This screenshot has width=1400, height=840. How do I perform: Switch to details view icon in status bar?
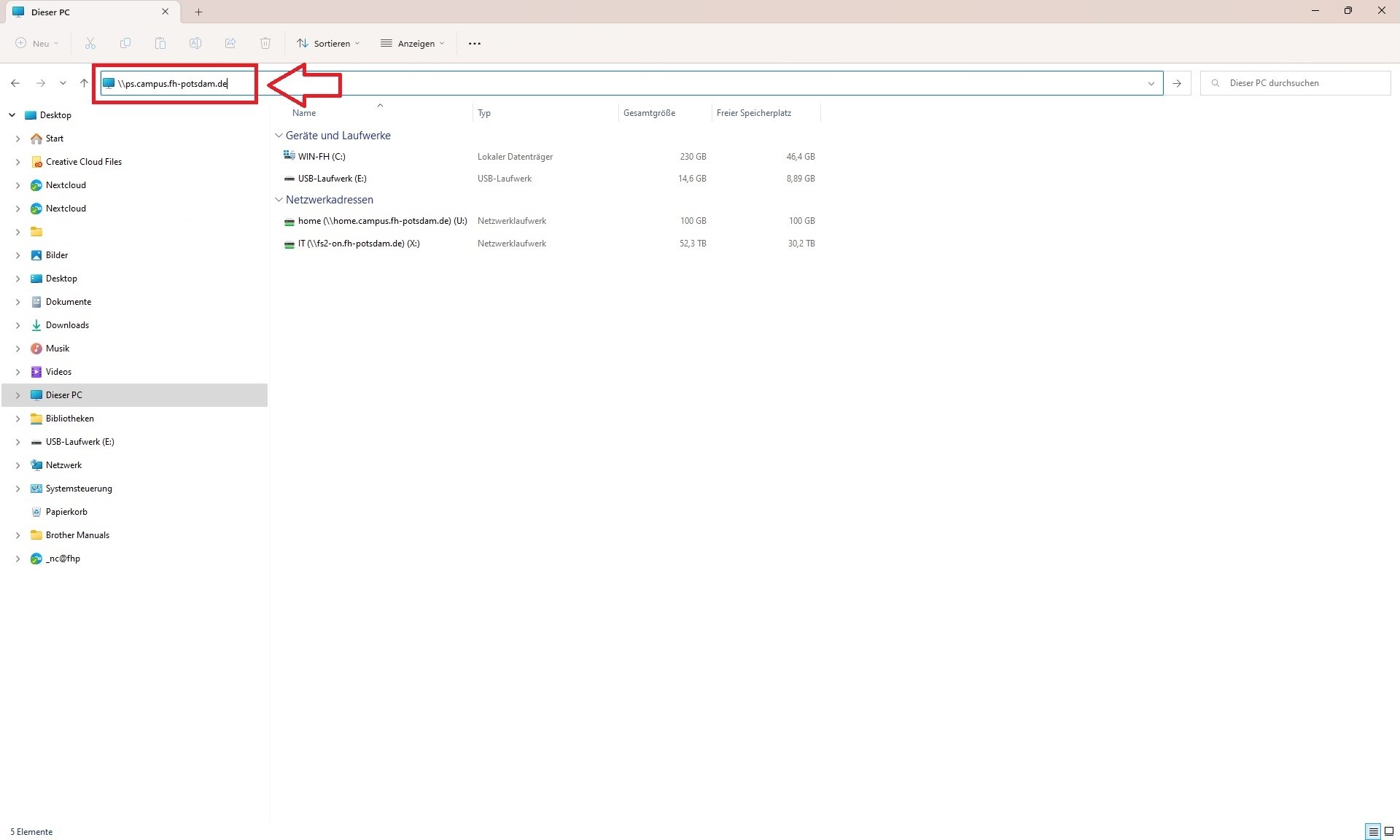[x=1373, y=831]
